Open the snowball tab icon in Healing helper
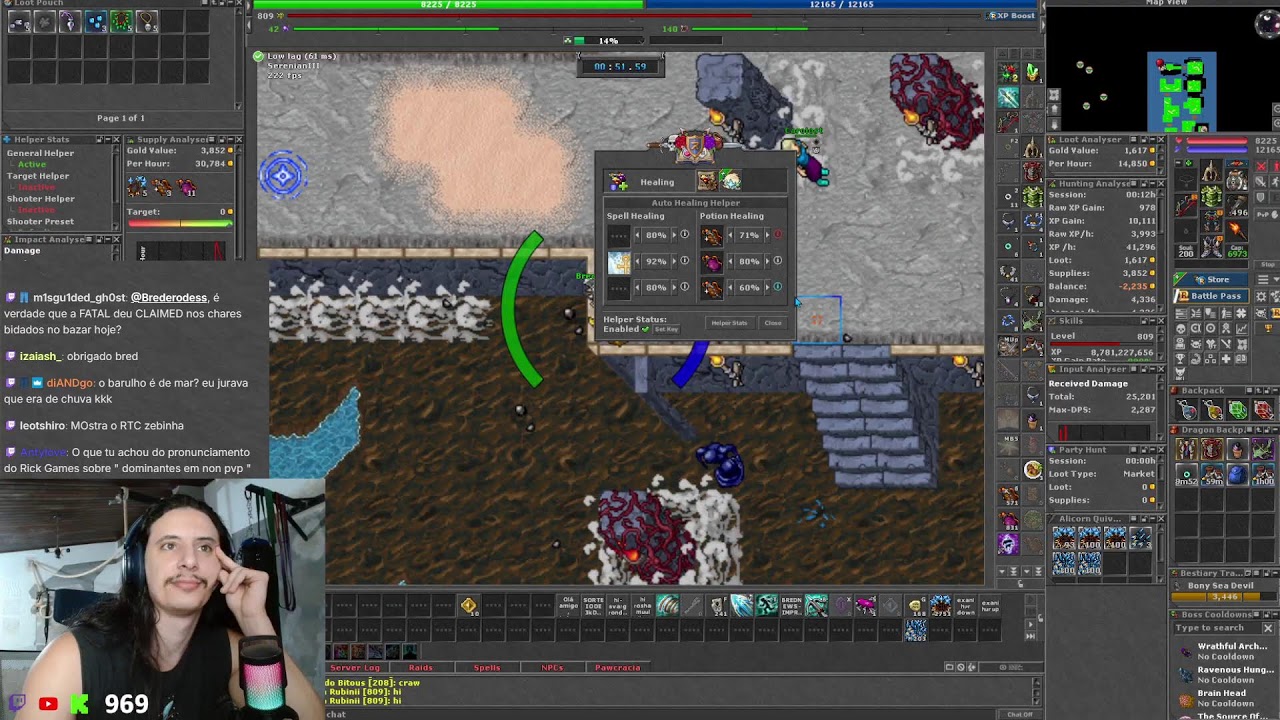This screenshot has height=720, width=1280. 731,181
